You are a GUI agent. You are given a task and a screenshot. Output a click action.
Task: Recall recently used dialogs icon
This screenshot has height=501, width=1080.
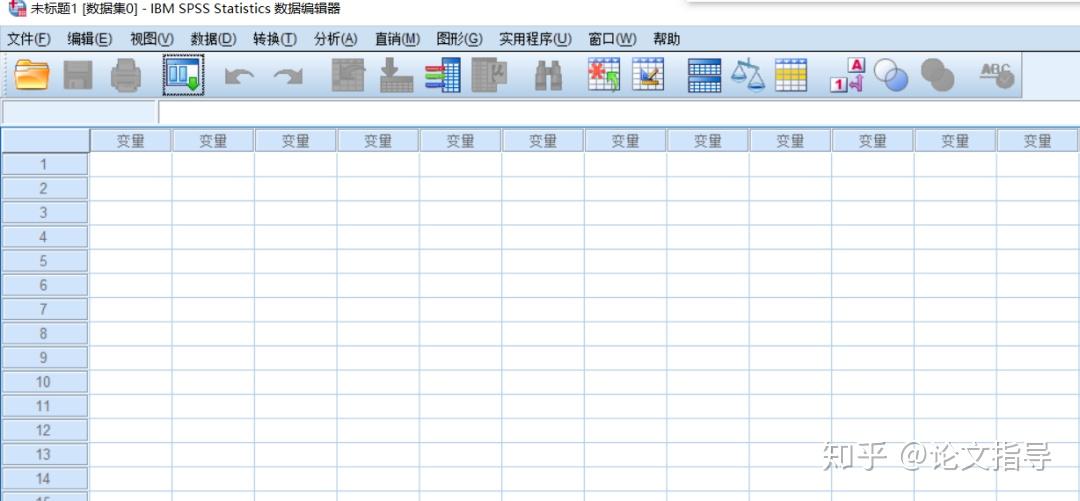[184, 75]
